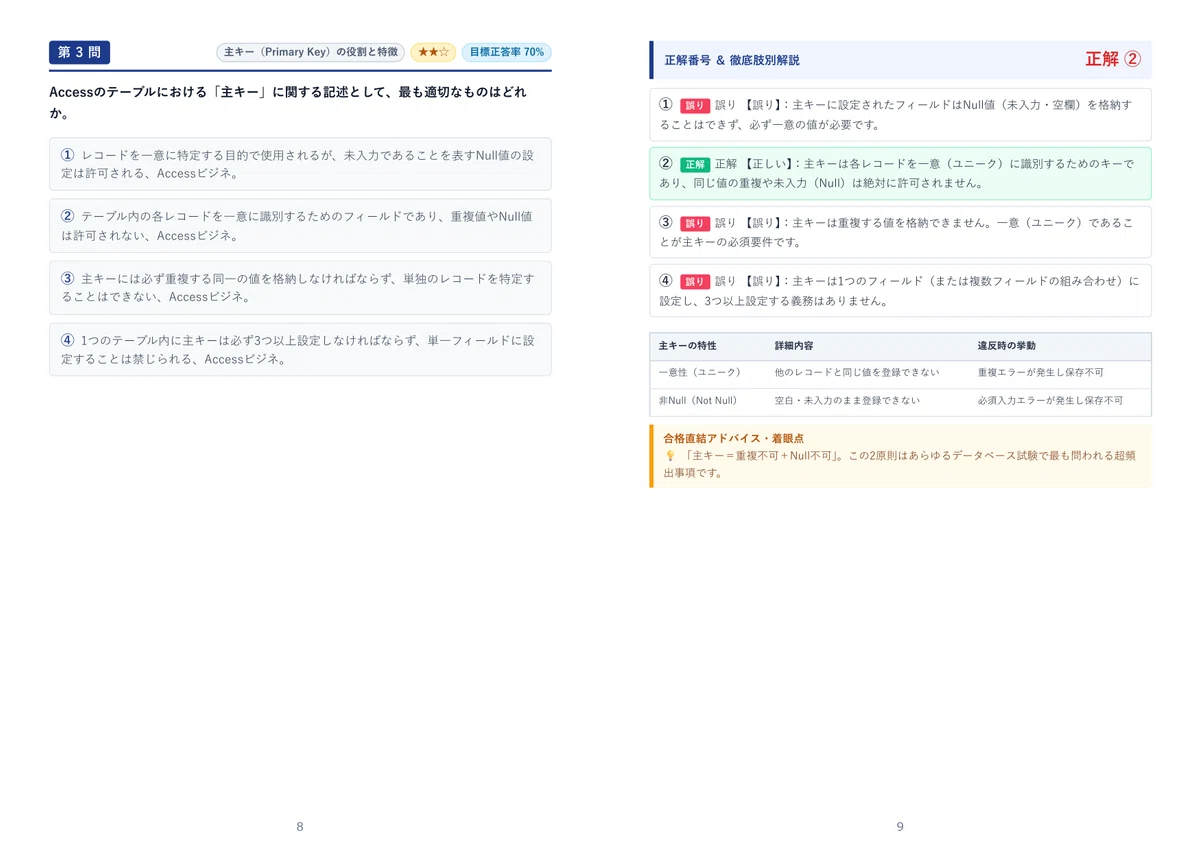Select answer option ③ about duplicate values required
Viewport: 1200px width, 852px height.
(x=300, y=288)
